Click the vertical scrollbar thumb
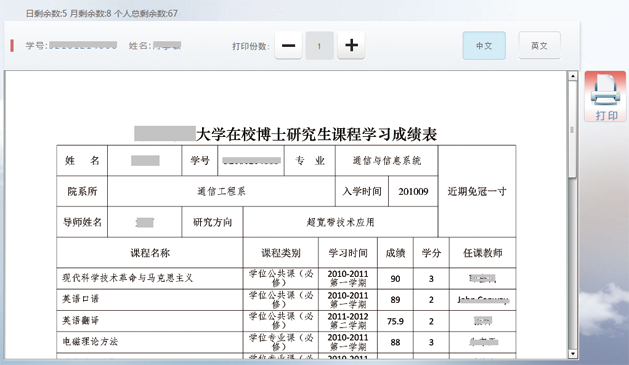 tap(572, 129)
